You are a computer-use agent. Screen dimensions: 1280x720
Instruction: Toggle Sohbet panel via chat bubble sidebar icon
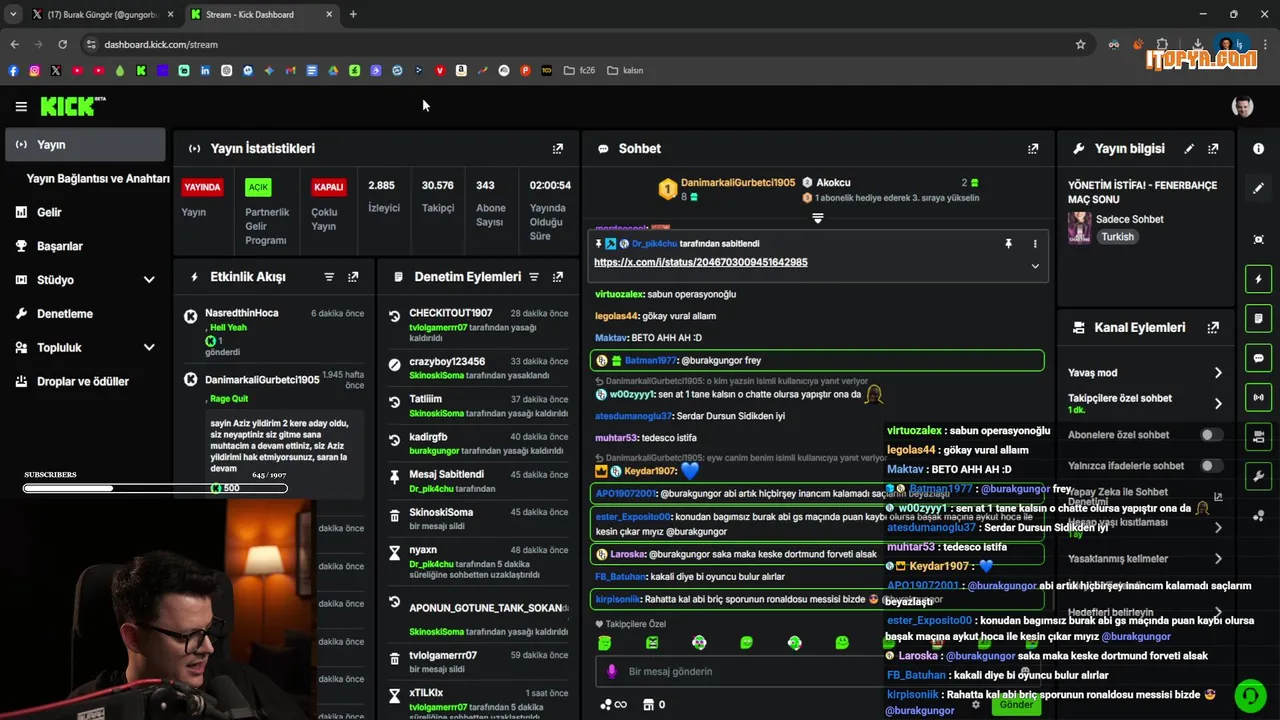point(1258,358)
